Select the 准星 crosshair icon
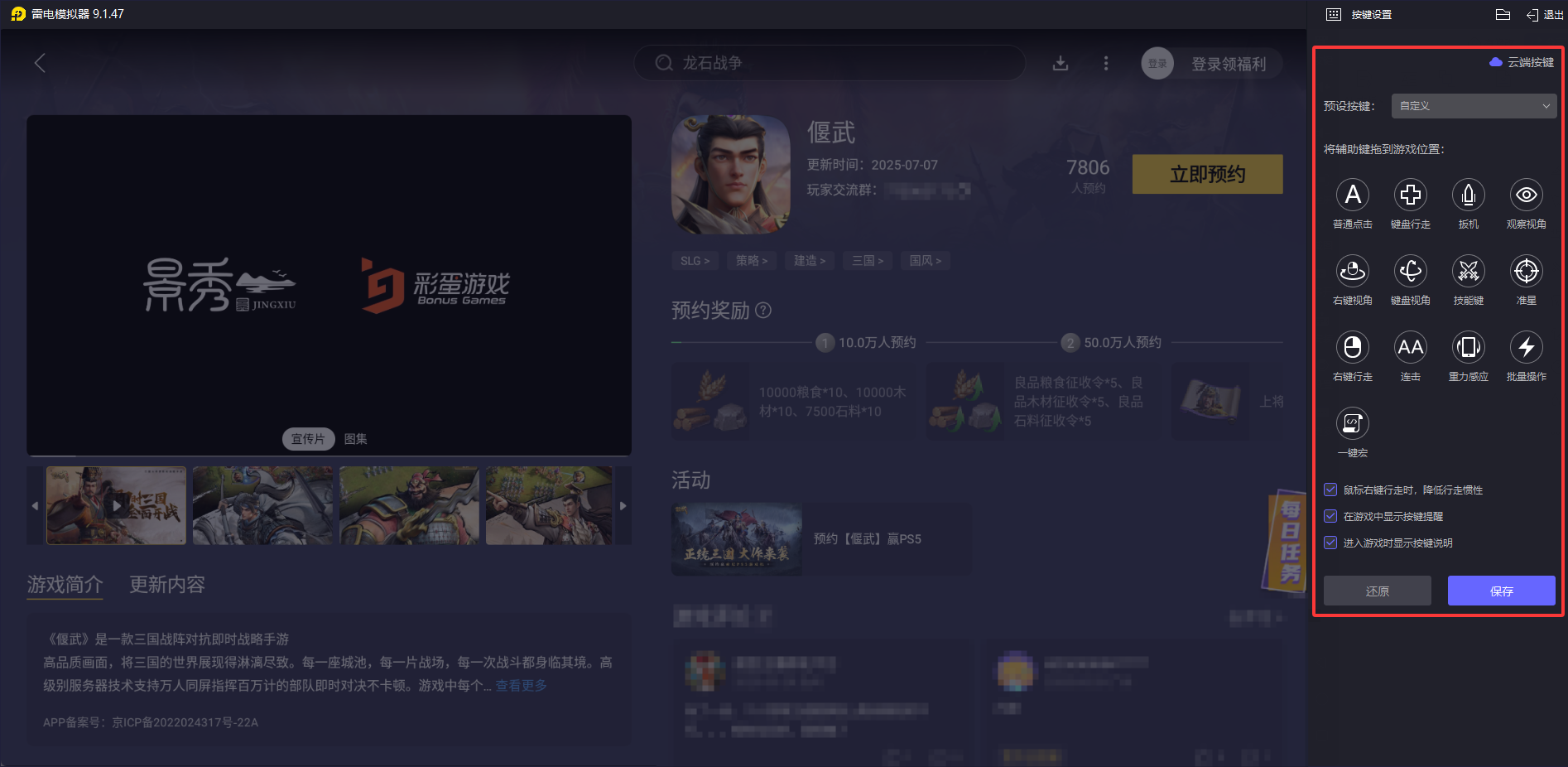Image resolution: width=1568 pixels, height=767 pixels. (x=1526, y=272)
